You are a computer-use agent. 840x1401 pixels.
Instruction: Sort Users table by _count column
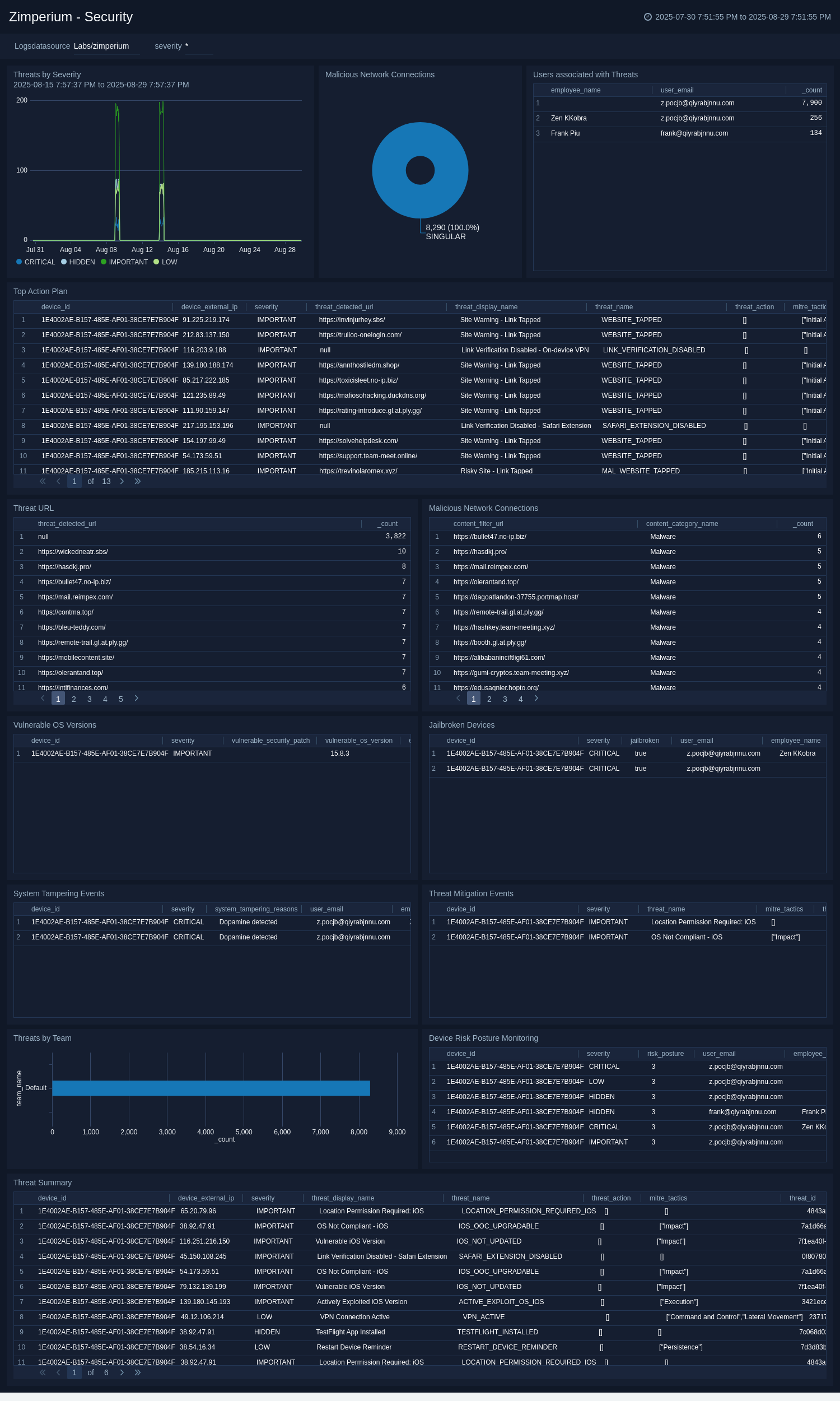click(811, 90)
